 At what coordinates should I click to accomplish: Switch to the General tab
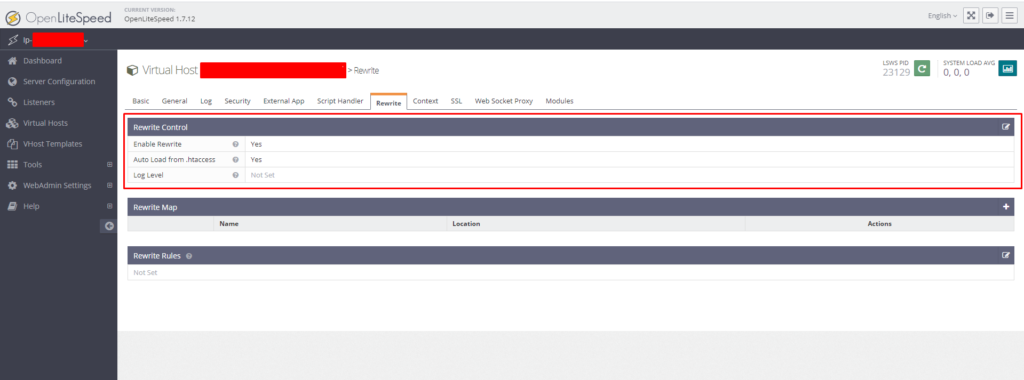pos(174,101)
